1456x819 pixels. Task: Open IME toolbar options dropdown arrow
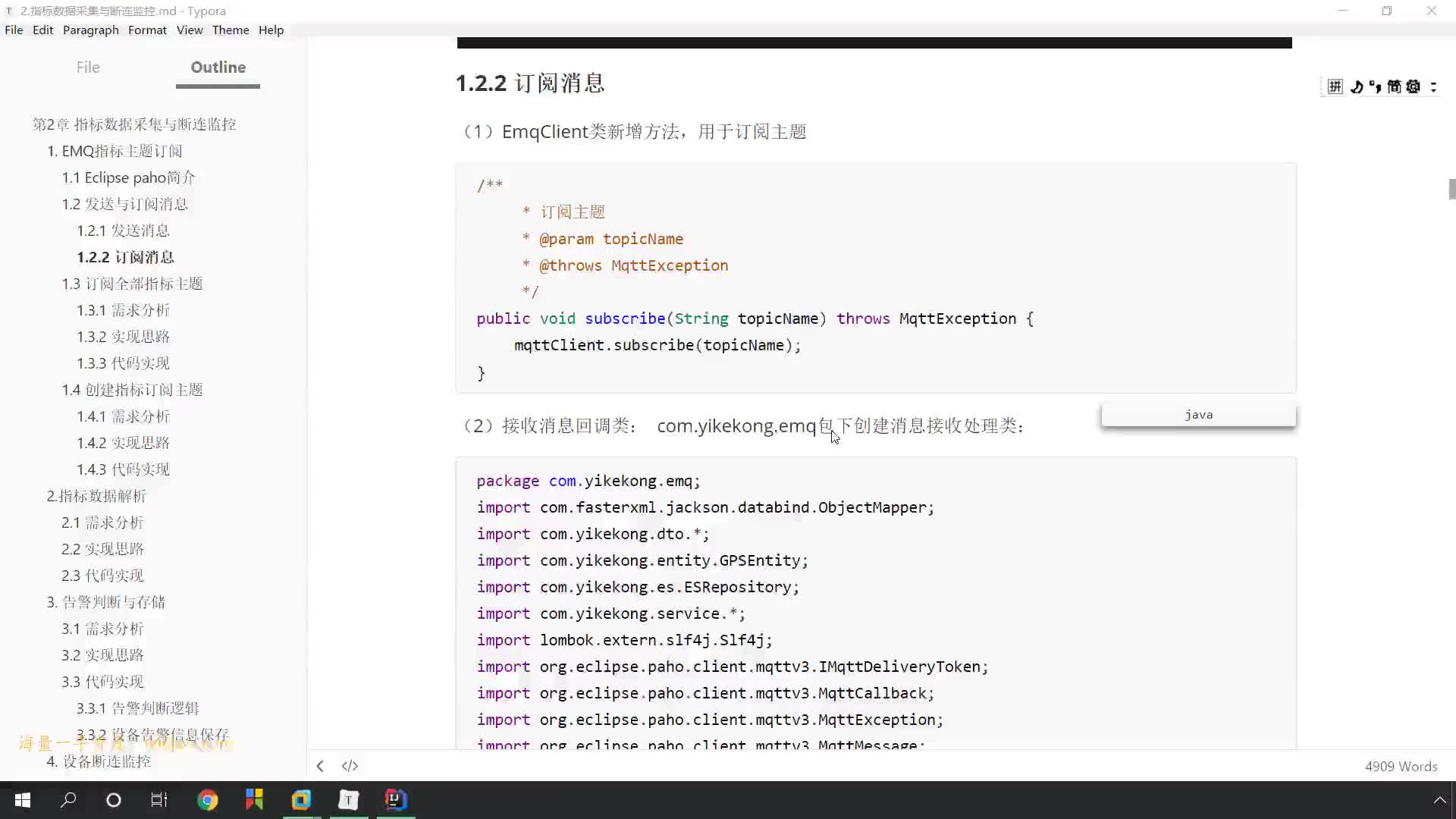pyautogui.click(x=1433, y=86)
